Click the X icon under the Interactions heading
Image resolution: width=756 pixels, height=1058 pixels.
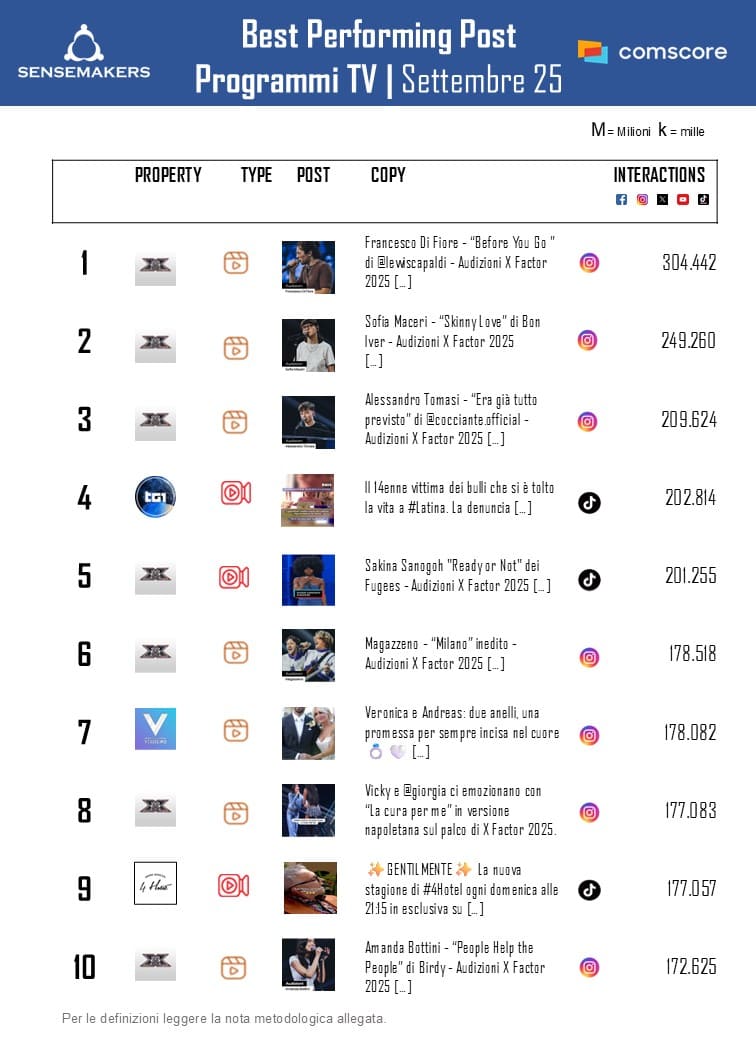coord(662,199)
